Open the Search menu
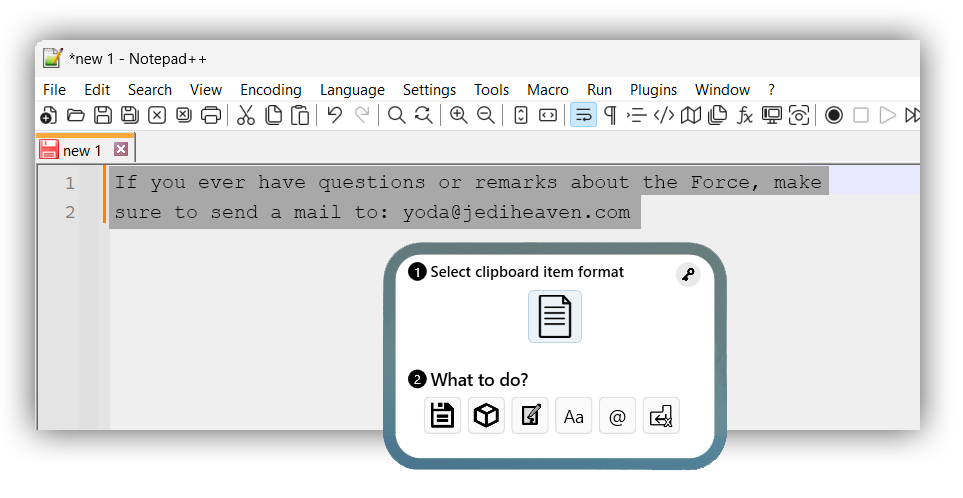Image resolution: width=963 pixels, height=498 pixels. tap(150, 90)
